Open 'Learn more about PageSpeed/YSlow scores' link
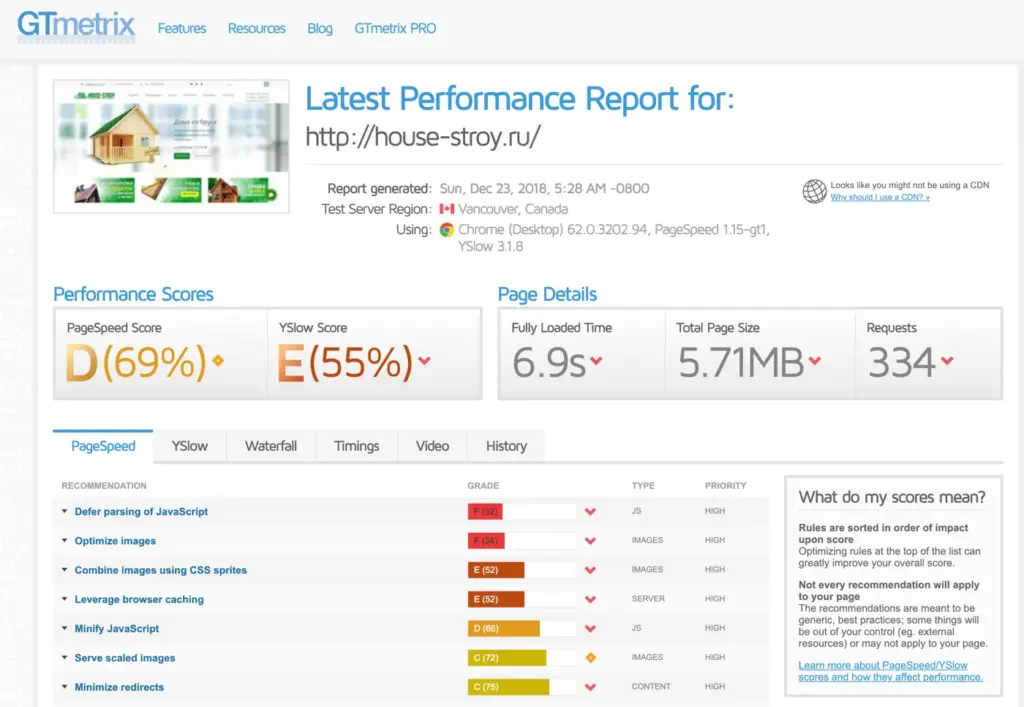Image resolution: width=1024 pixels, height=707 pixels. coord(890,671)
